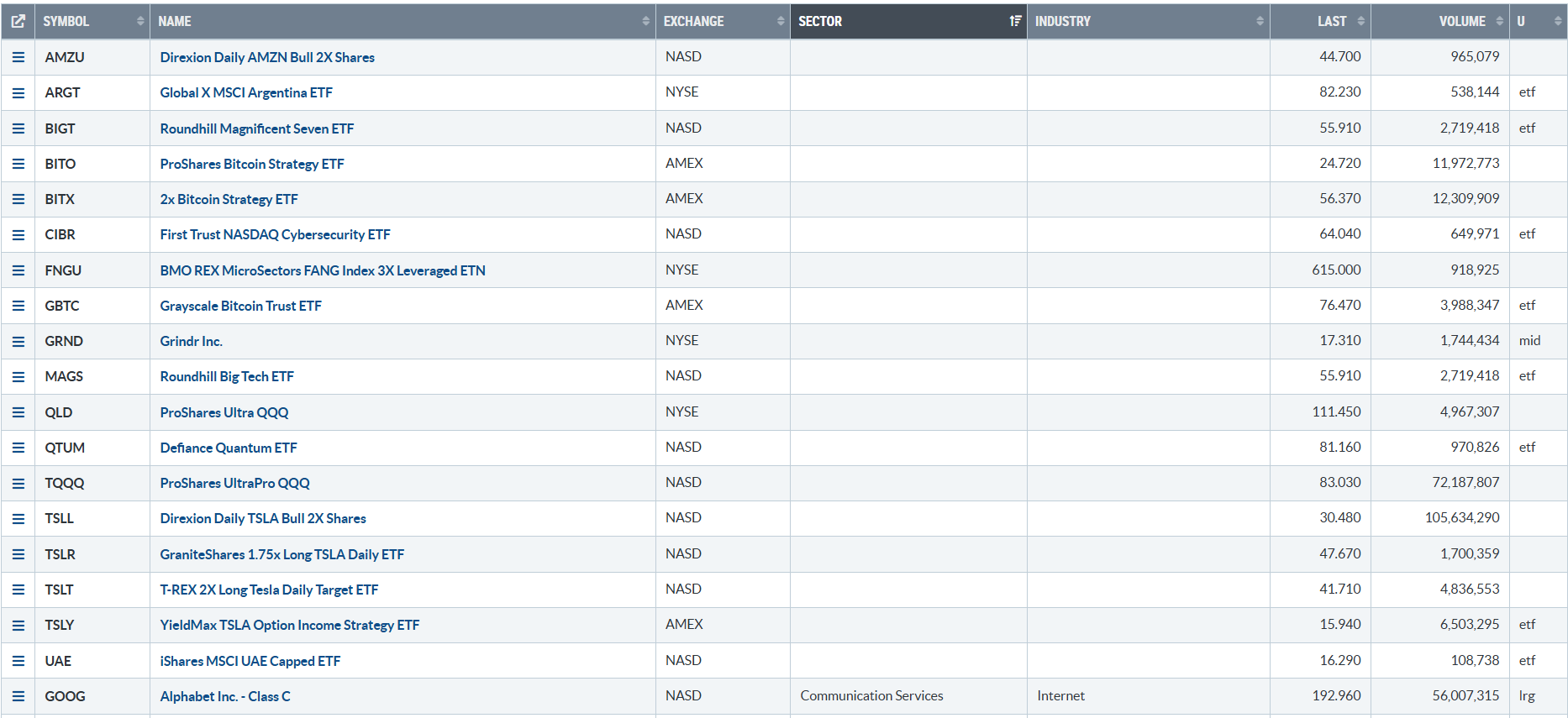Viewport: 1568px width, 718px height.
Task: Open the Grindr Inc. link
Action: (192, 341)
